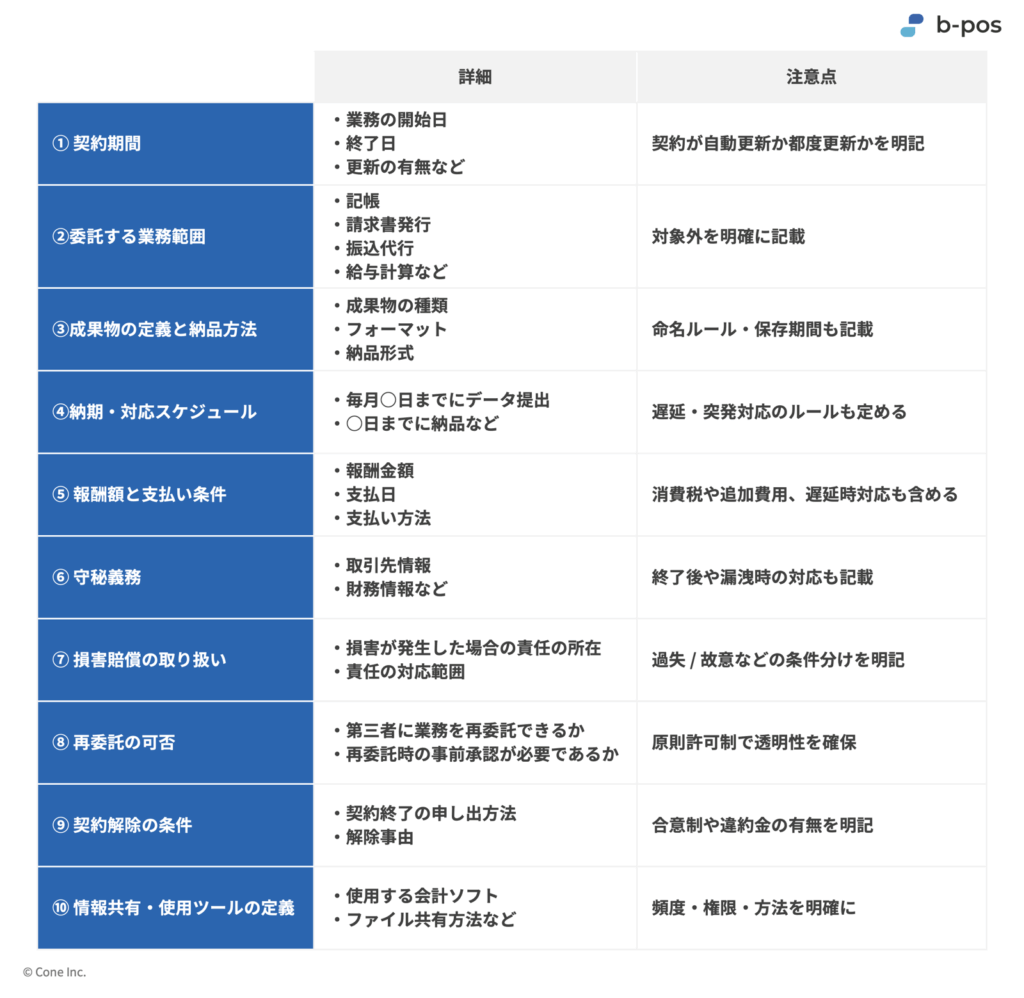Click the ⑨ 契約解除の条件 row header
1024x998 pixels.
coord(176,825)
